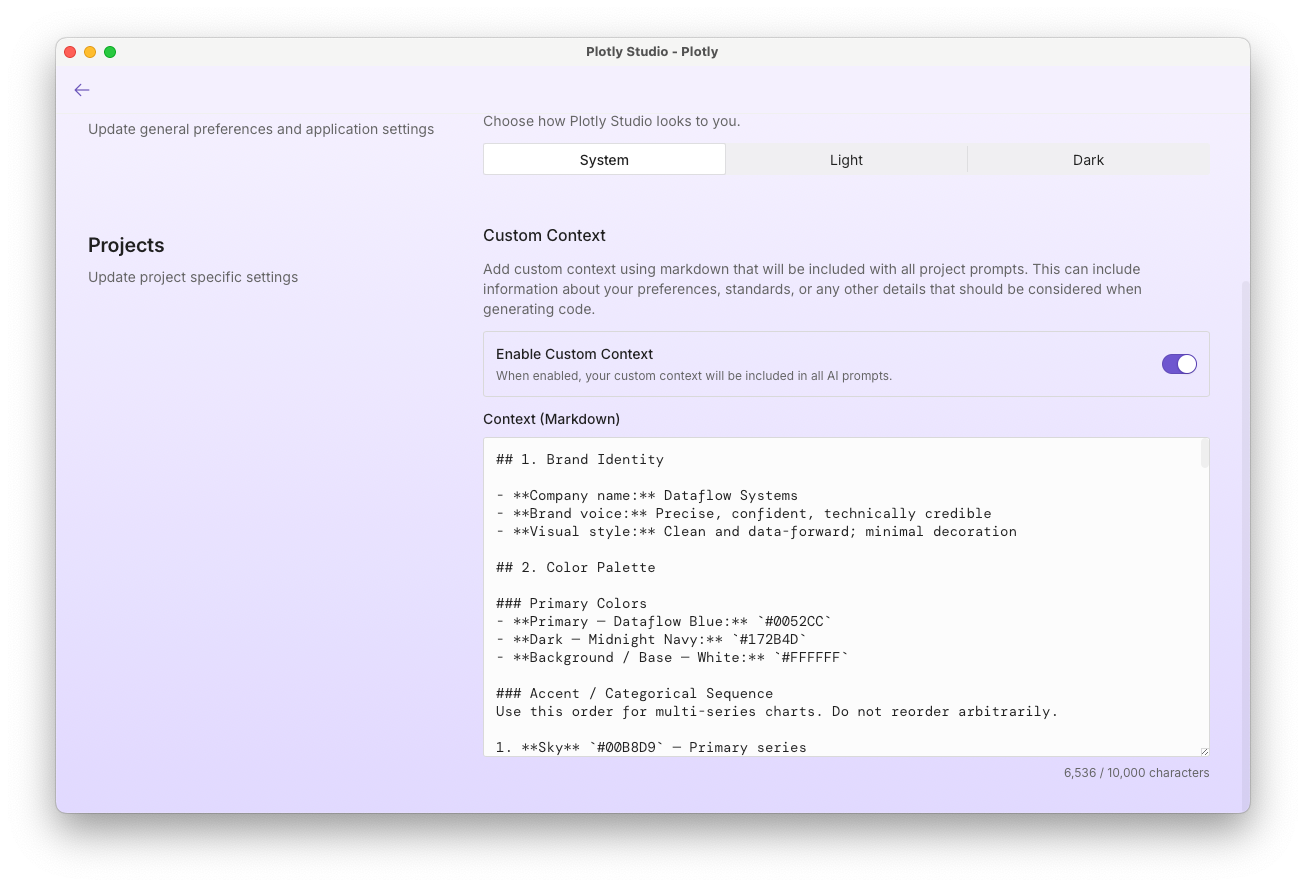Click the Brand voice line
Image resolution: width=1306 pixels, height=887 pixels.
[744, 514]
